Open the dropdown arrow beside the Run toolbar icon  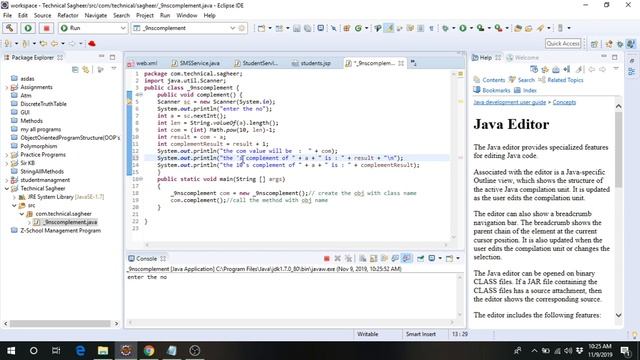[471, 28]
